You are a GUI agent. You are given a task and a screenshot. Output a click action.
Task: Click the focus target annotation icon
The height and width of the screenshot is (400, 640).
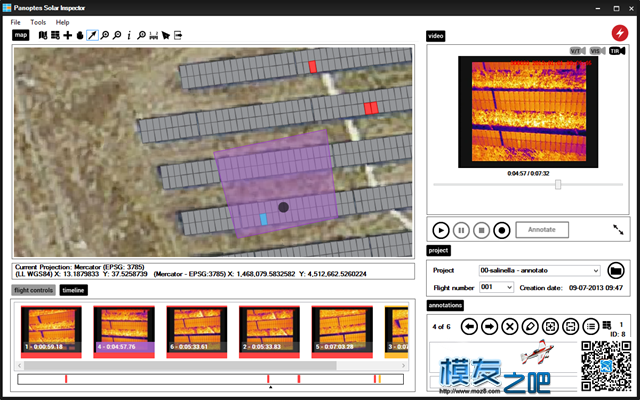pos(550,327)
